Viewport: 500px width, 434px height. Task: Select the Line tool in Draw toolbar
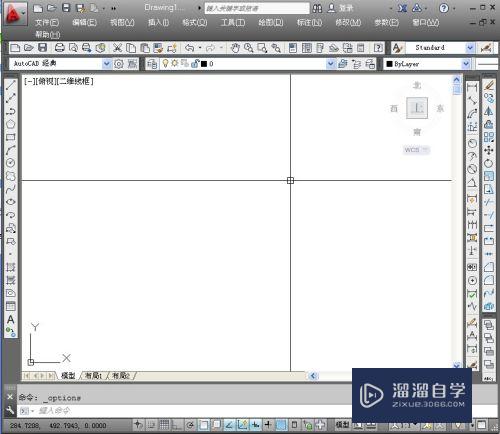(x=11, y=85)
